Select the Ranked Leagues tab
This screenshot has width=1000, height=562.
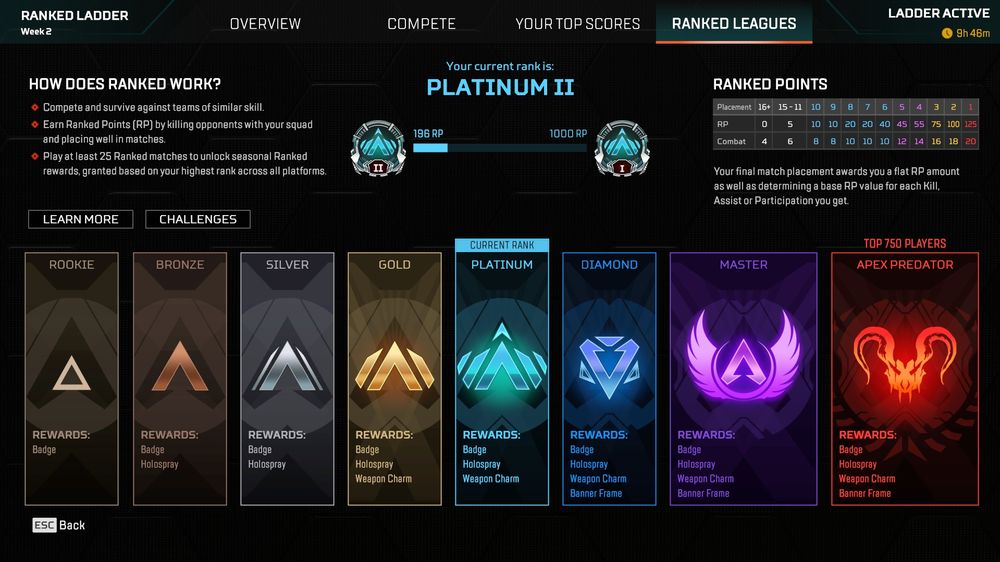pyautogui.click(x=734, y=24)
